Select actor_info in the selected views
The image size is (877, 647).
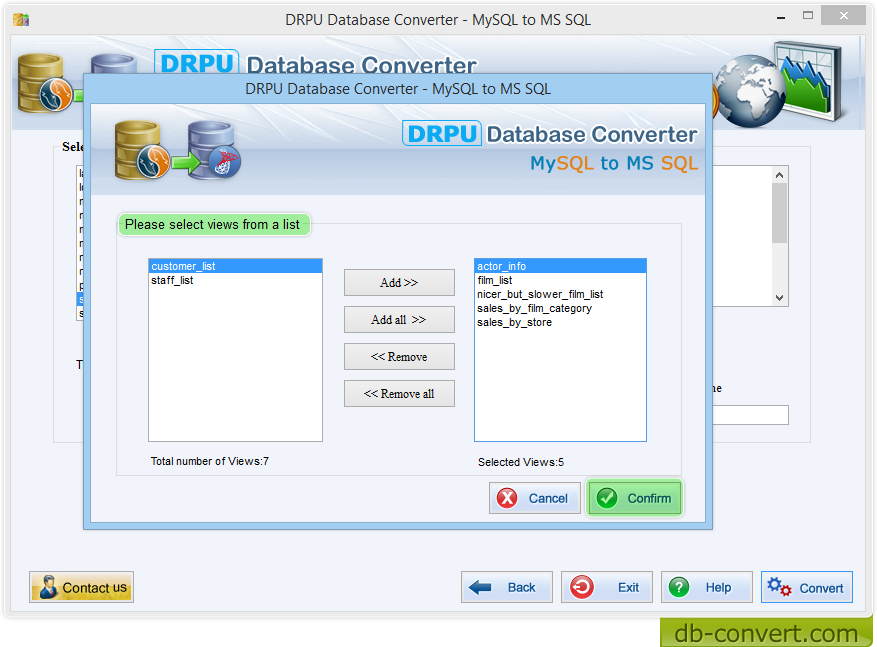click(560, 266)
